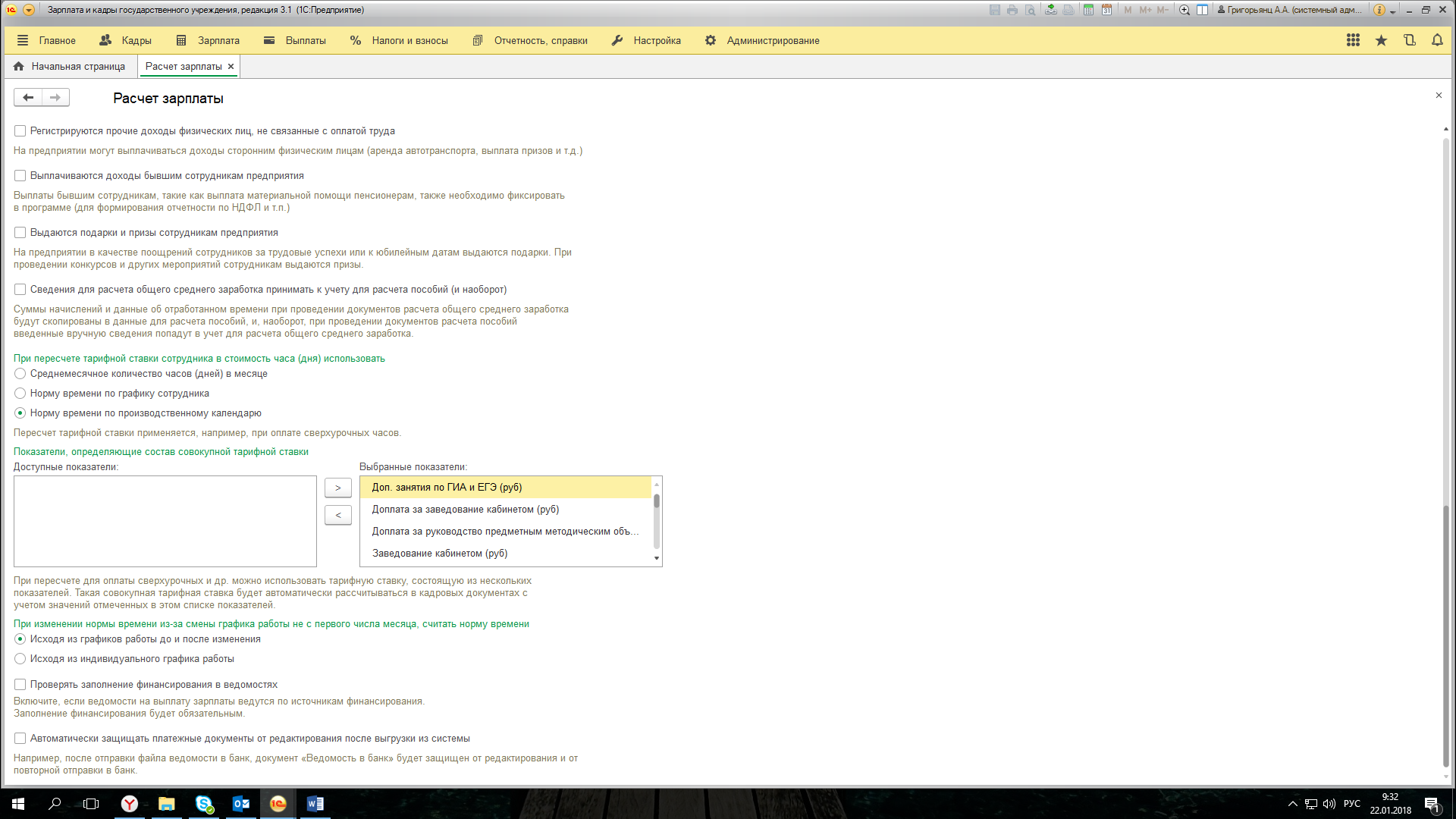Click the > move-to-selected button
1456x819 pixels.
338,488
